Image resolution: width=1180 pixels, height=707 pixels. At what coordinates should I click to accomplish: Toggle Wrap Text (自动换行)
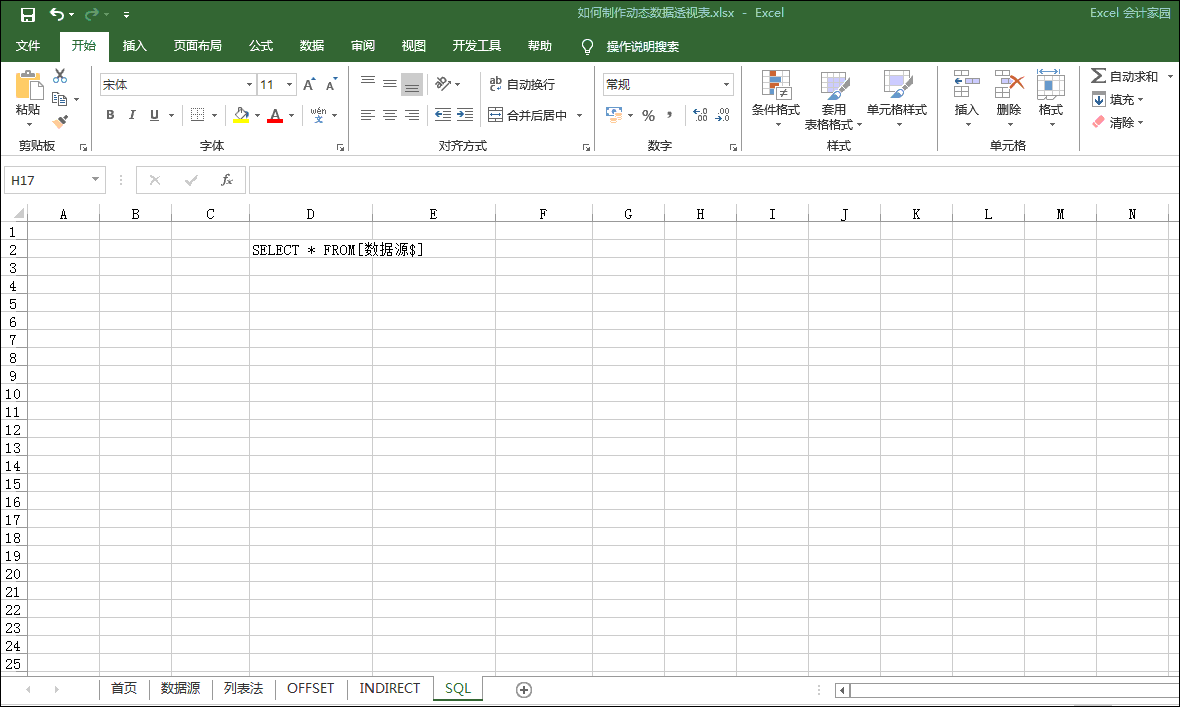tap(521, 85)
